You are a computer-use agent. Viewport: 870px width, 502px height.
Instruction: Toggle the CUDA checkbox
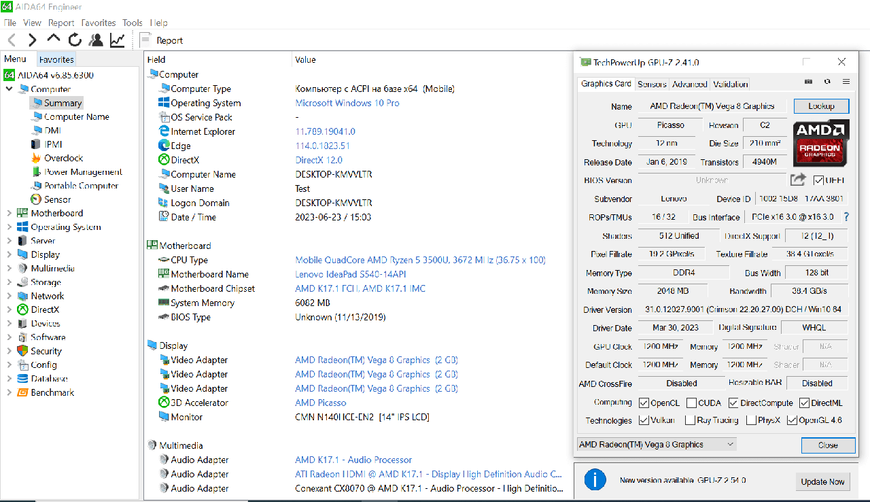click(691, 403)
